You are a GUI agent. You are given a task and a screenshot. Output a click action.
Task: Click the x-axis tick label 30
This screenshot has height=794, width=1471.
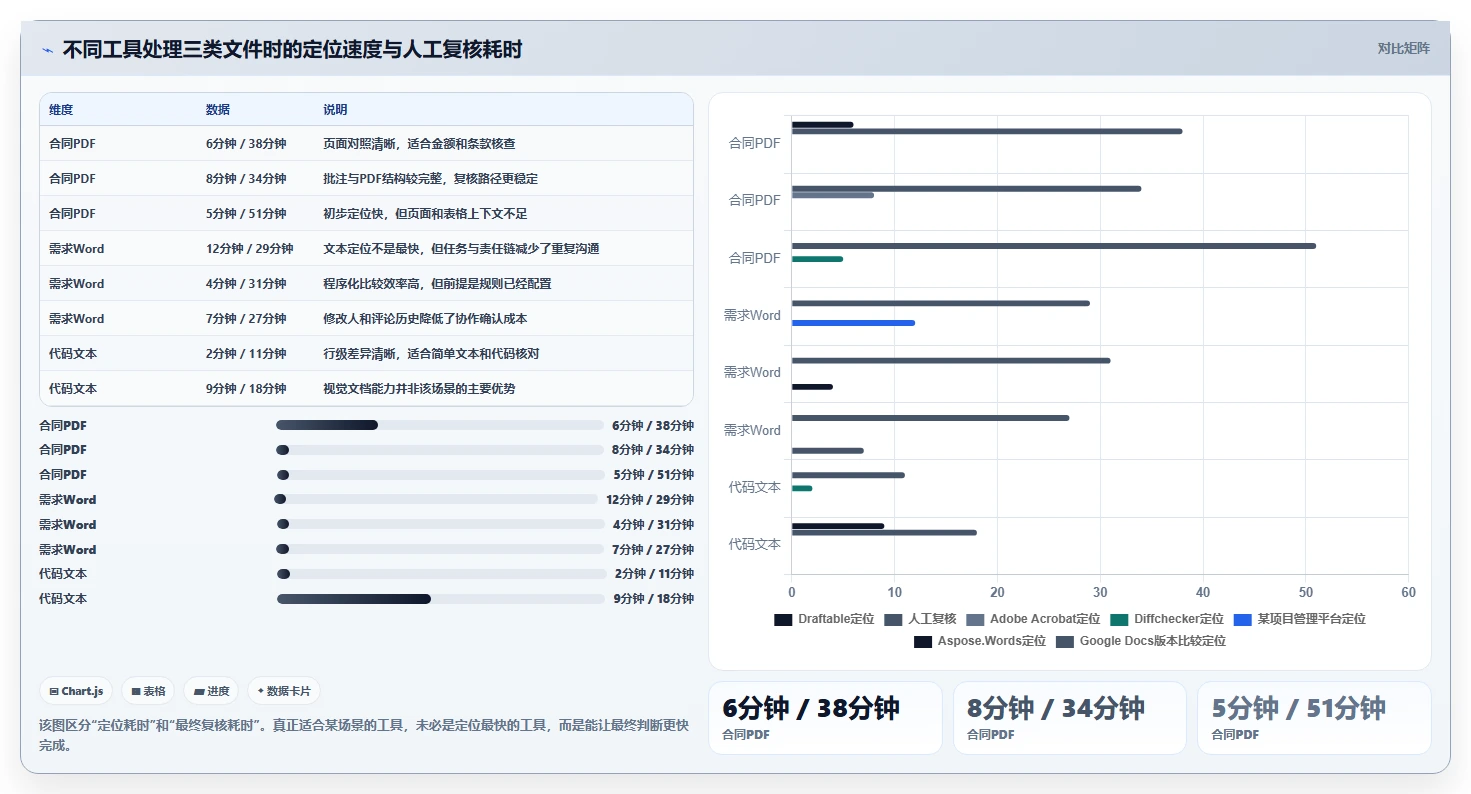coord(1100,593)
